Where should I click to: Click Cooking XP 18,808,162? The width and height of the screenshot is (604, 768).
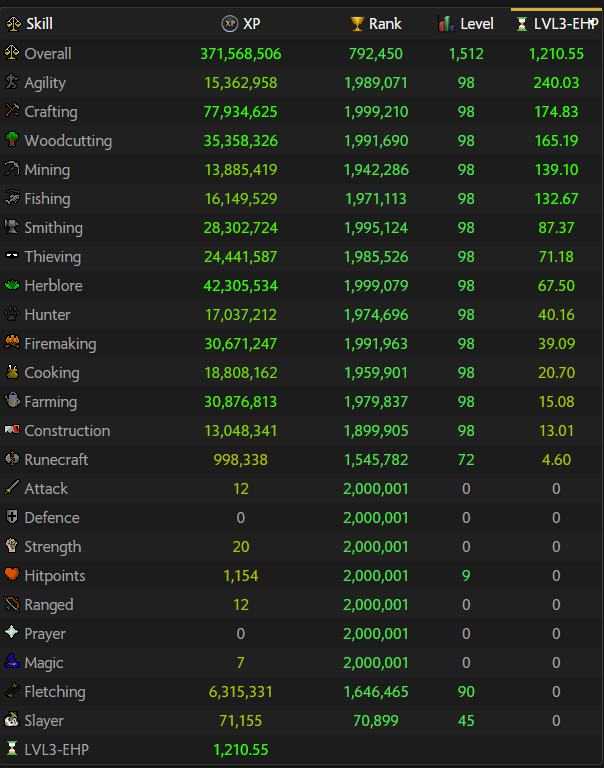tap(241, 372)
